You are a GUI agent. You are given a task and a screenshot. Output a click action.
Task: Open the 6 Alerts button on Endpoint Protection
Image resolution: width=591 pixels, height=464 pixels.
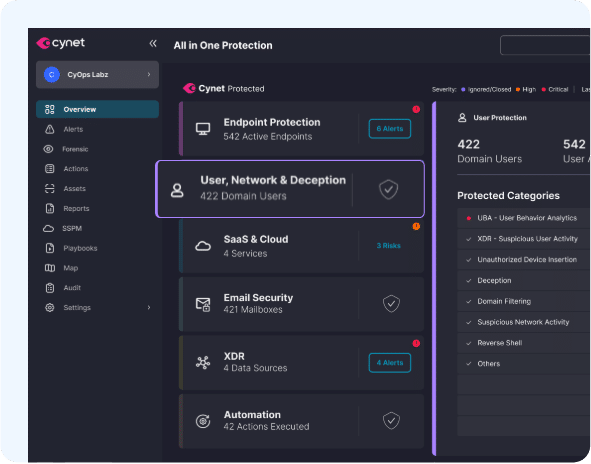click(390, 129)
